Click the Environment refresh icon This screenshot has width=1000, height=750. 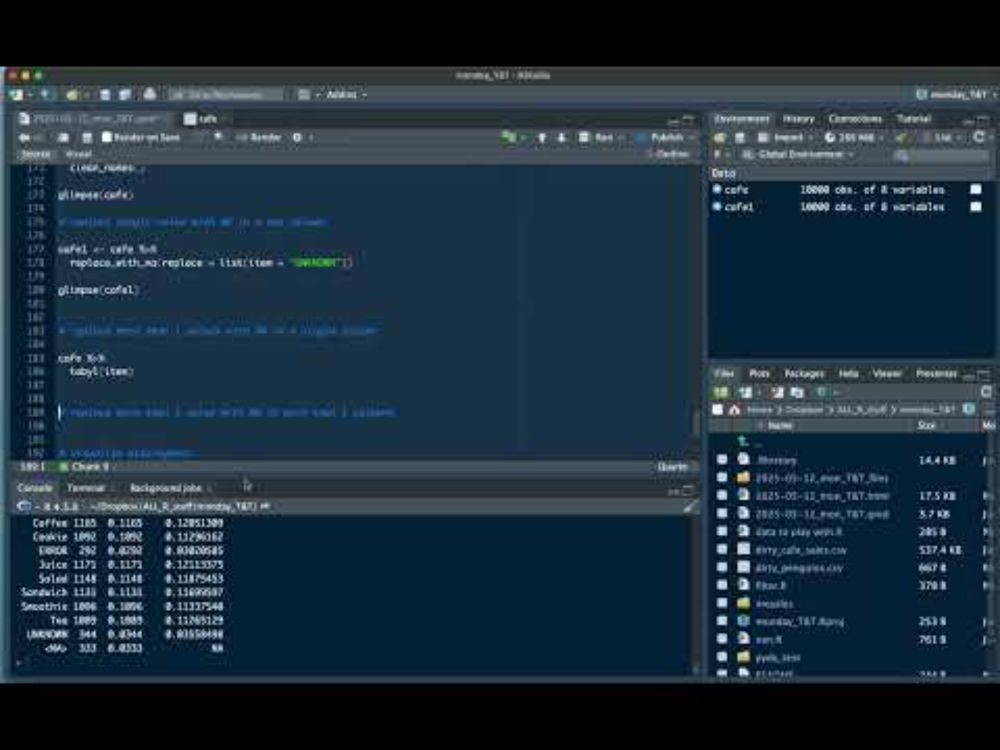point(979,137)
